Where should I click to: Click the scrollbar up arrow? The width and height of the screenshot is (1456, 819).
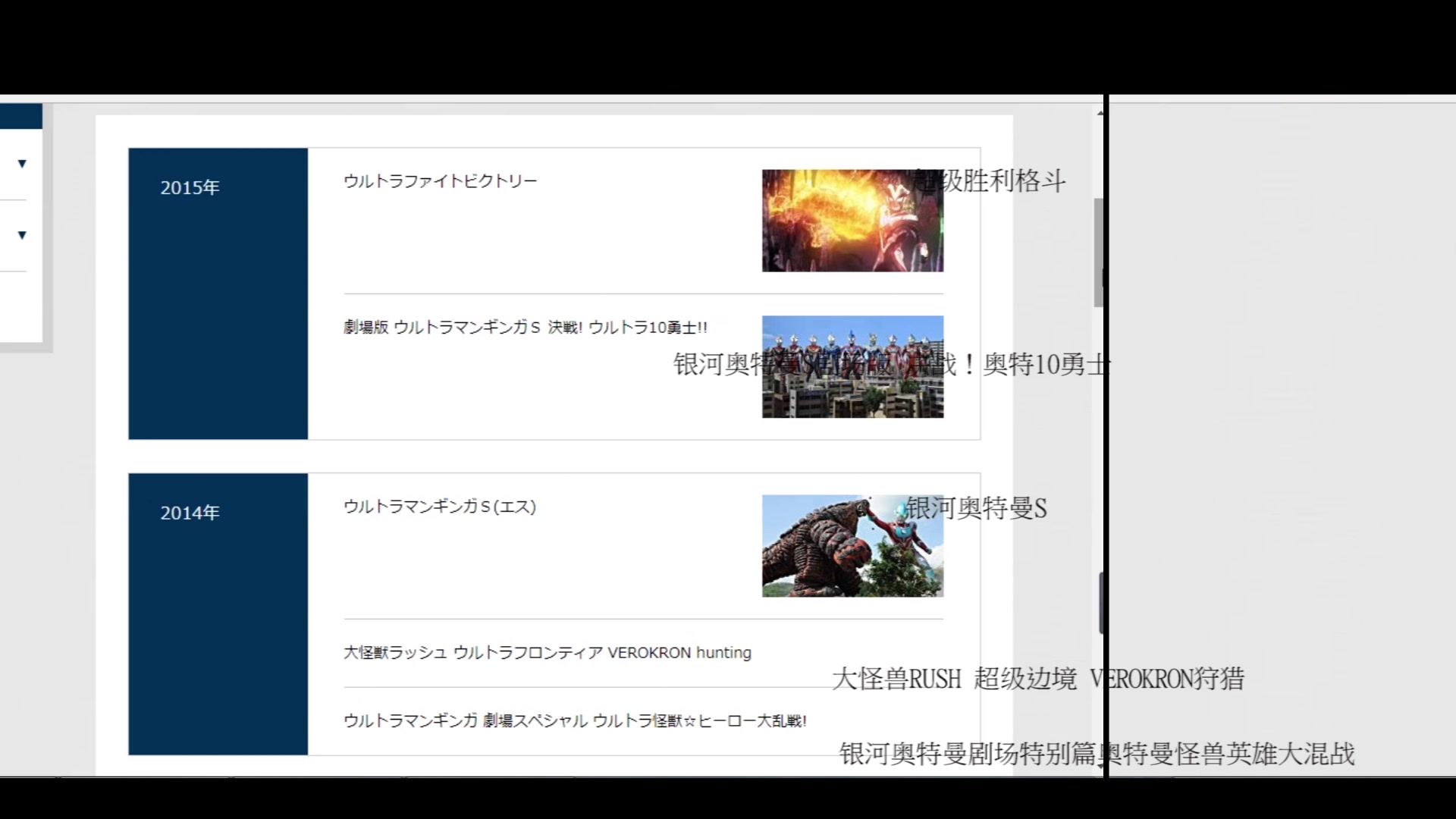(x=1100, y=113)
